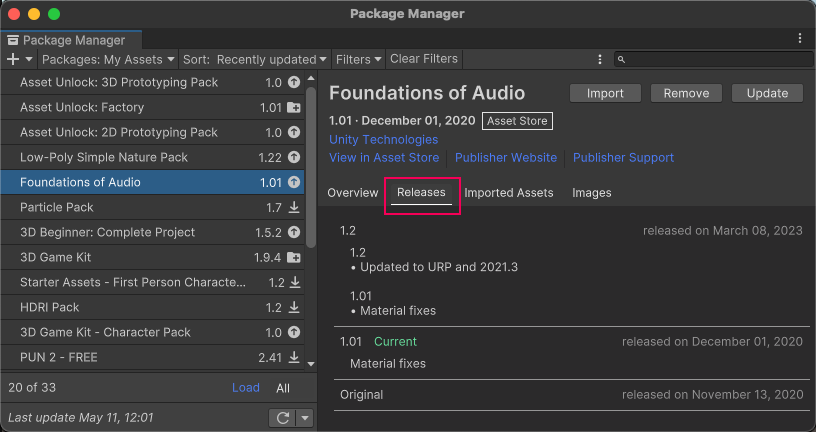Select Foundations of Audio in list
Viewport: 816px width, 432px height.
click(x=152, y=182)
